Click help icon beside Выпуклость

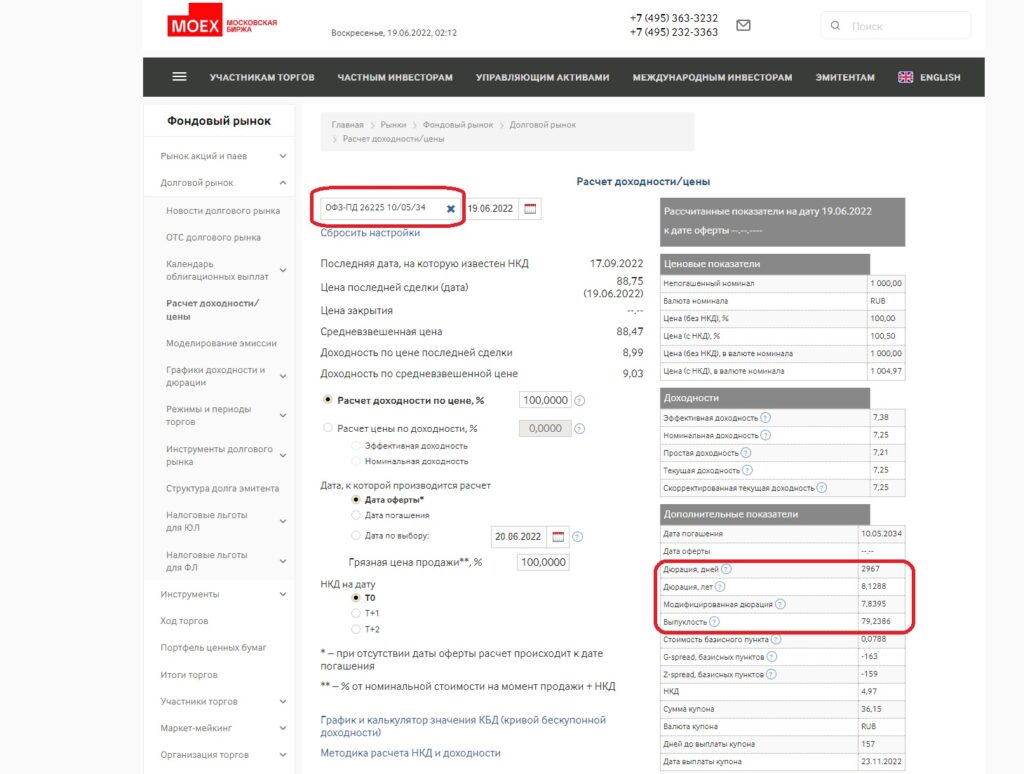pos(714,622)
